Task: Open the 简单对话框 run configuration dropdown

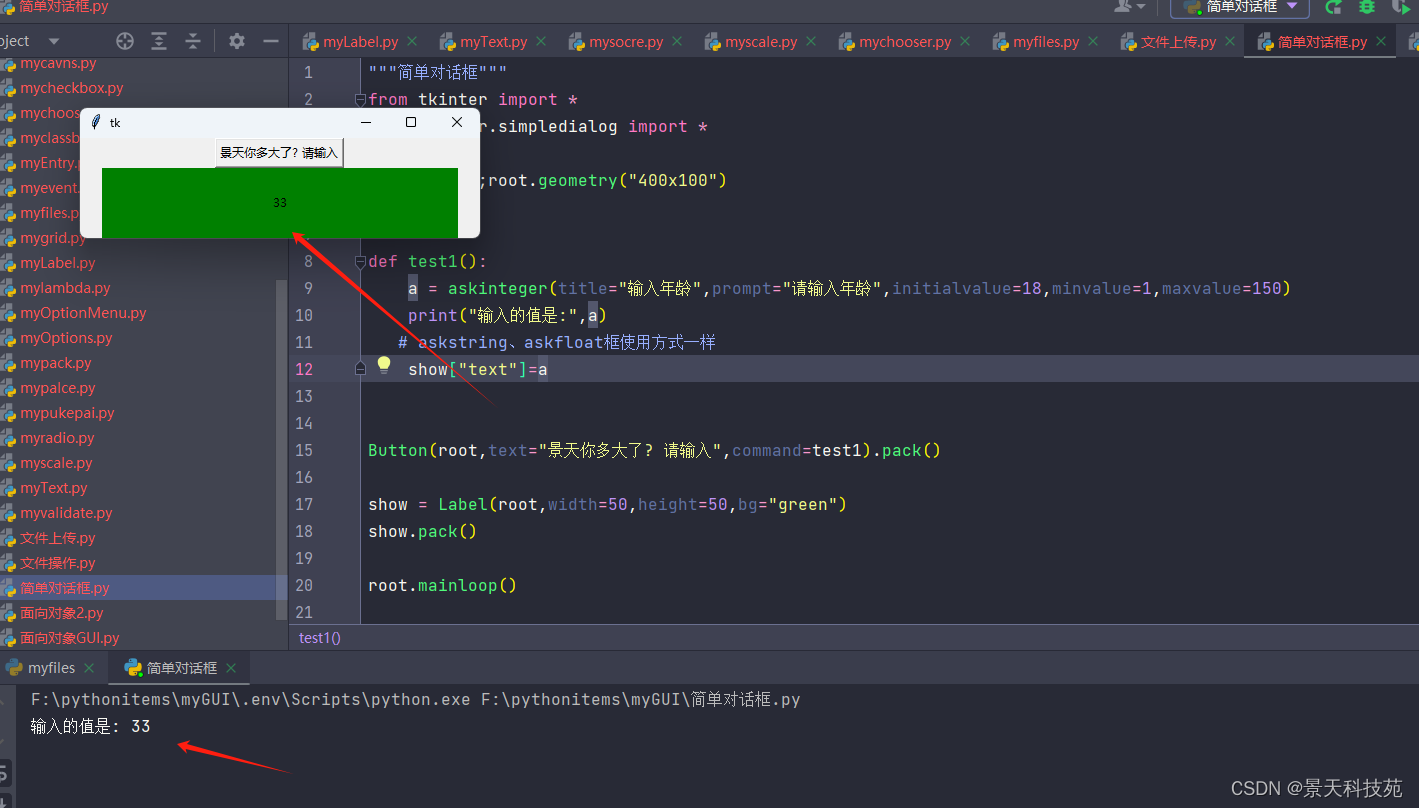Action: point(1240,7)
